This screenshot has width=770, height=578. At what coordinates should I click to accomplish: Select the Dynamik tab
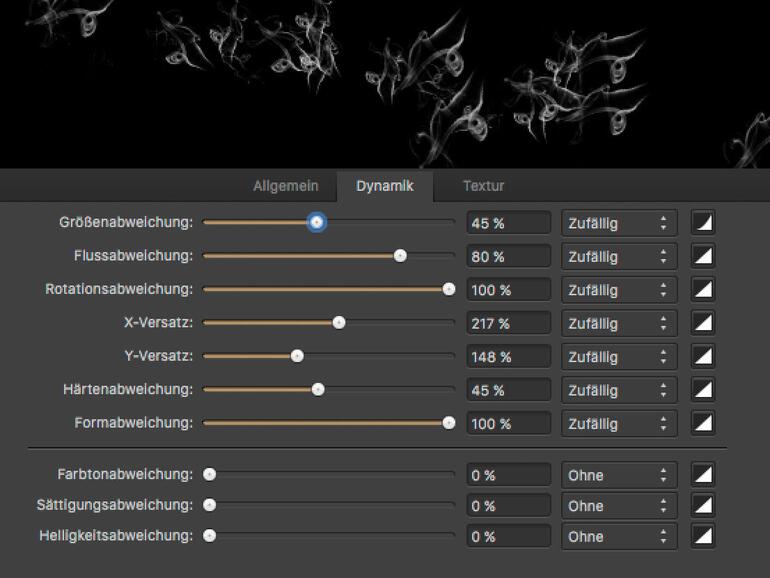coord(384,186)
